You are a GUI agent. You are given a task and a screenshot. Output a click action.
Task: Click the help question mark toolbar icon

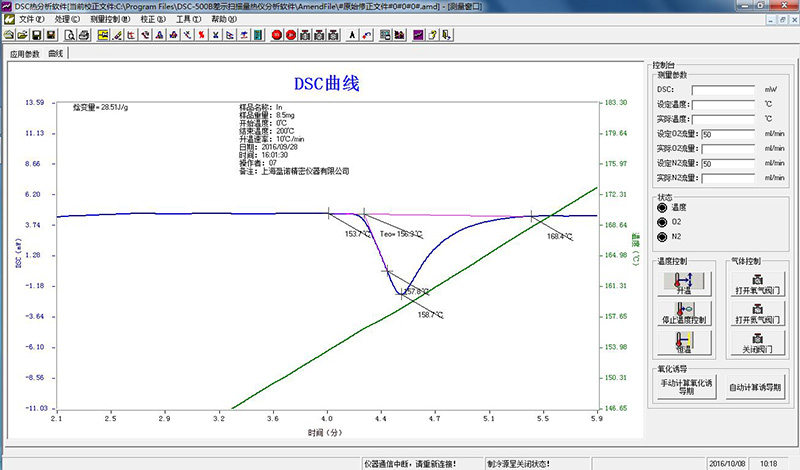click(x=432, y=35)
